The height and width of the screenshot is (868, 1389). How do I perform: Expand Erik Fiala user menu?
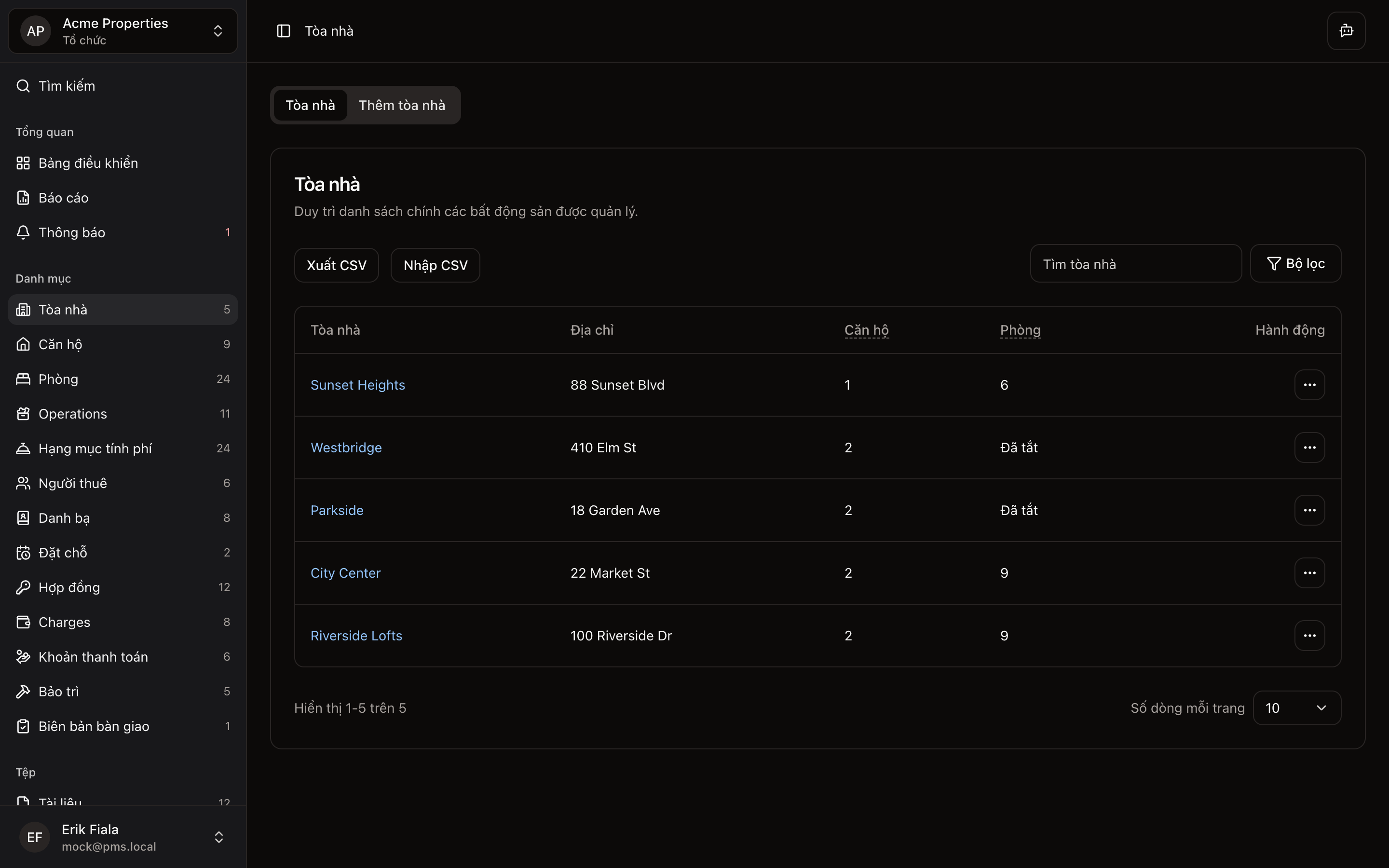coord(123,837)
